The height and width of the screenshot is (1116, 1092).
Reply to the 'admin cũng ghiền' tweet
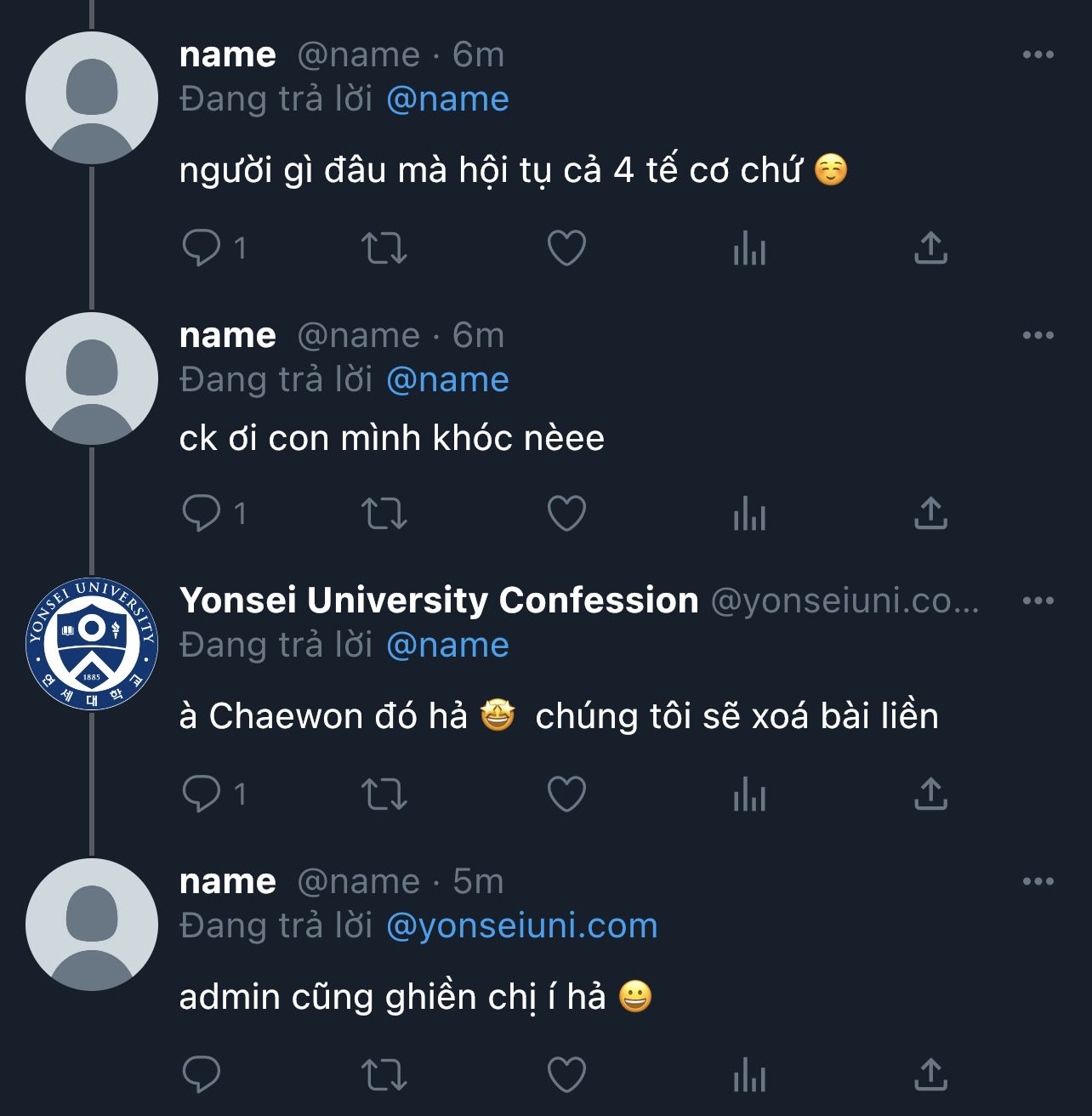(x=202, y=1075)
